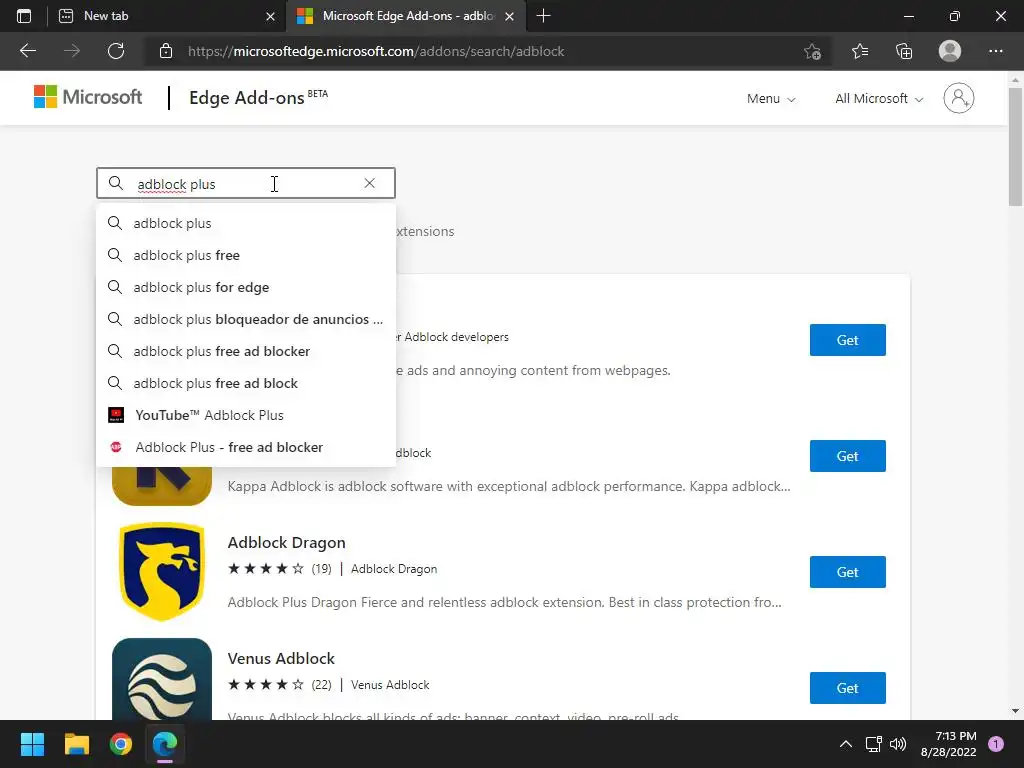The image size is (1024, 768).
Task: Choose the 'adblock plus free' suggestion
Action: pyautogui.click(x=246, y=255)
